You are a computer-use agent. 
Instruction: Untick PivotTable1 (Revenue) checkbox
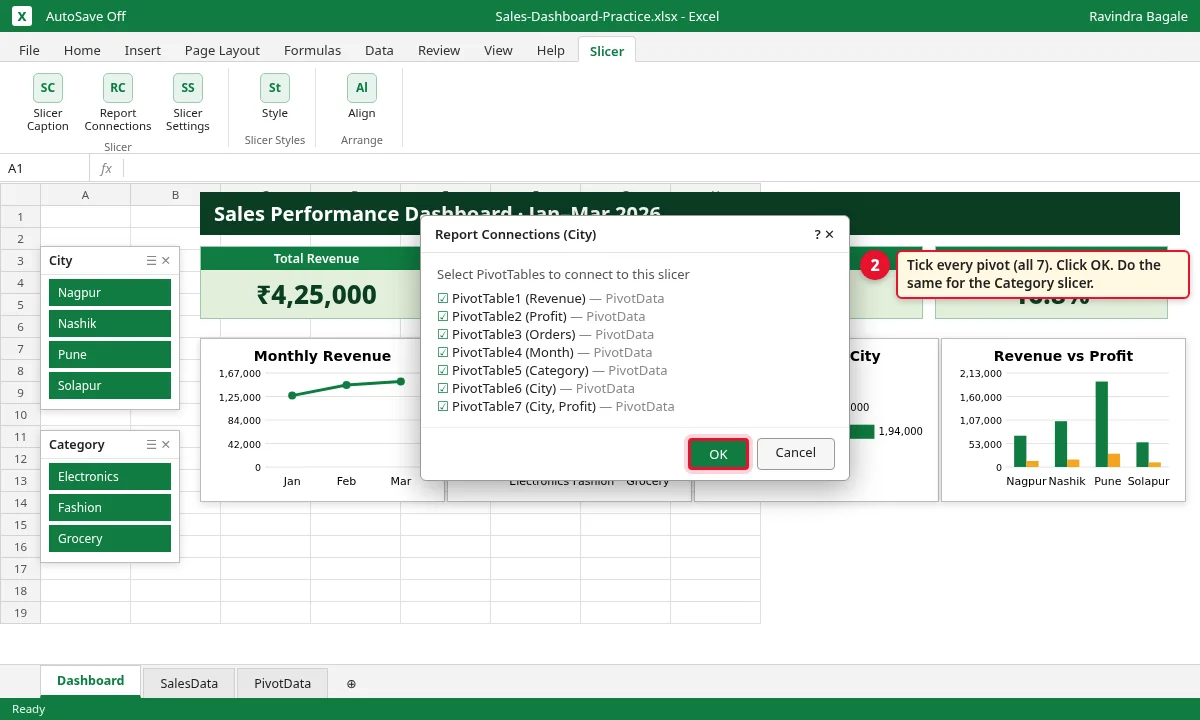tap(443, 298)
